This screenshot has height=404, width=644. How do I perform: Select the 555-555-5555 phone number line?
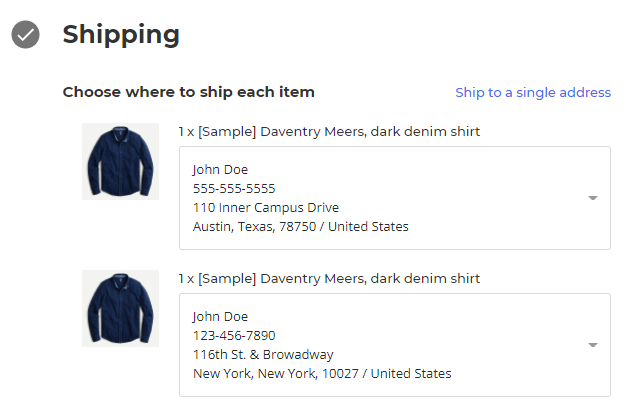234,188
